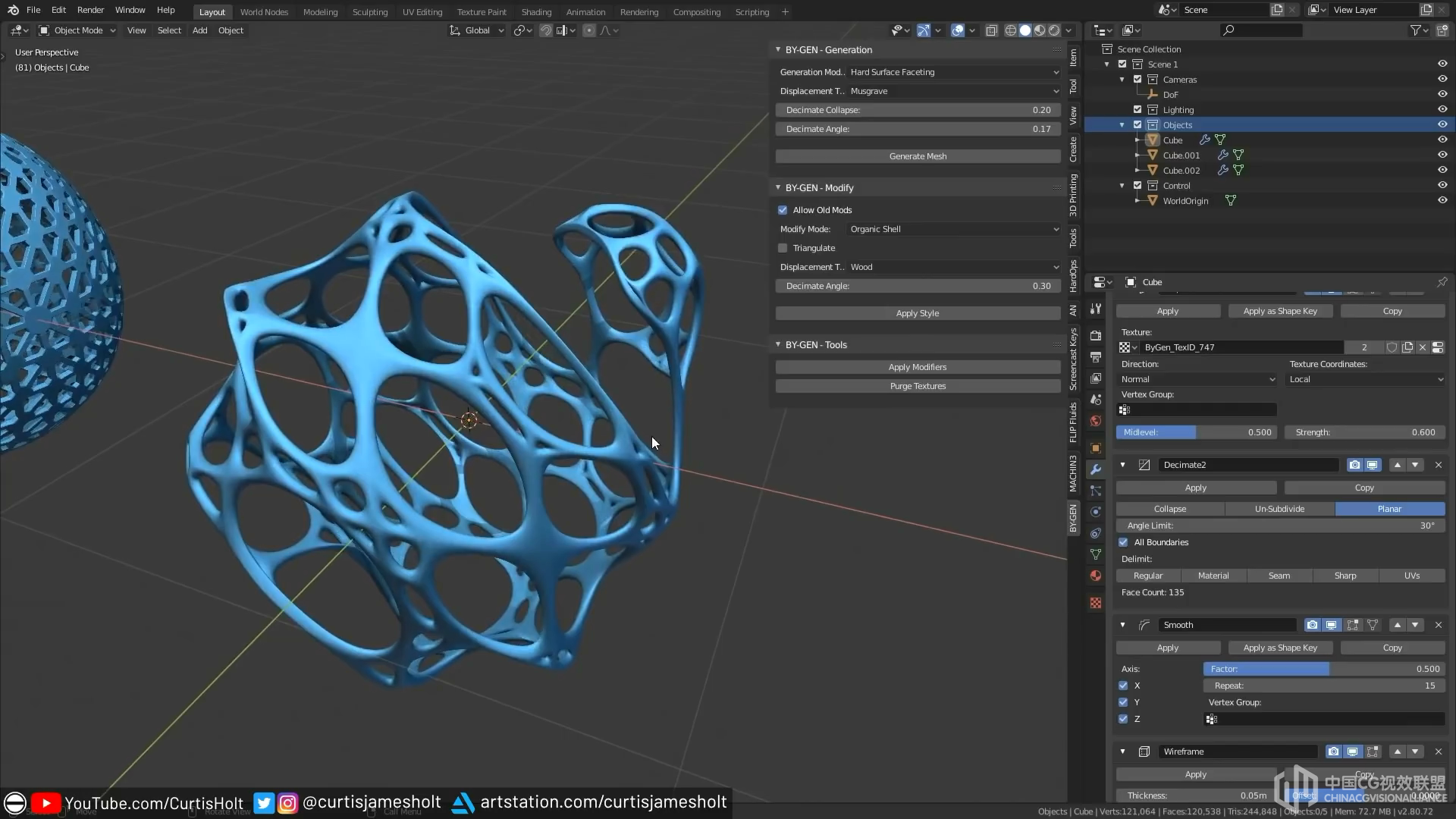Image resolution: width=1456 pixels, height=819 pixels.
Task: Collapse the Smooth modifier panel
Action: (1122, 625)
